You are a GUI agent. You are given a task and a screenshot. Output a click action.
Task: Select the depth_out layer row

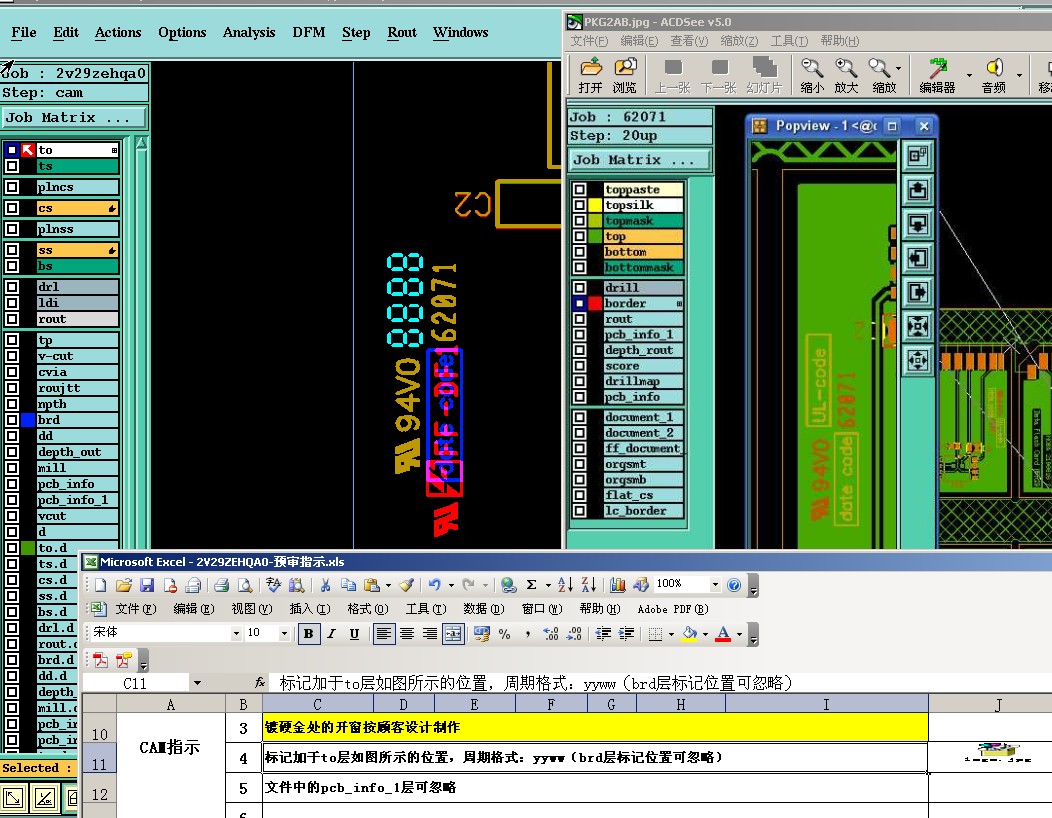tap(78, 452)
